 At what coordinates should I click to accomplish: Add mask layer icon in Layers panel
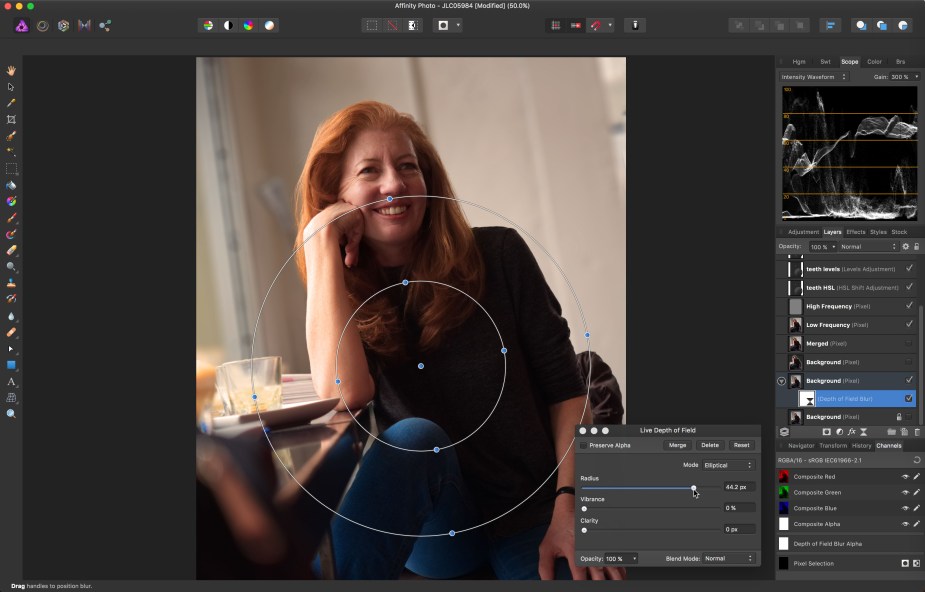point(826,432)
